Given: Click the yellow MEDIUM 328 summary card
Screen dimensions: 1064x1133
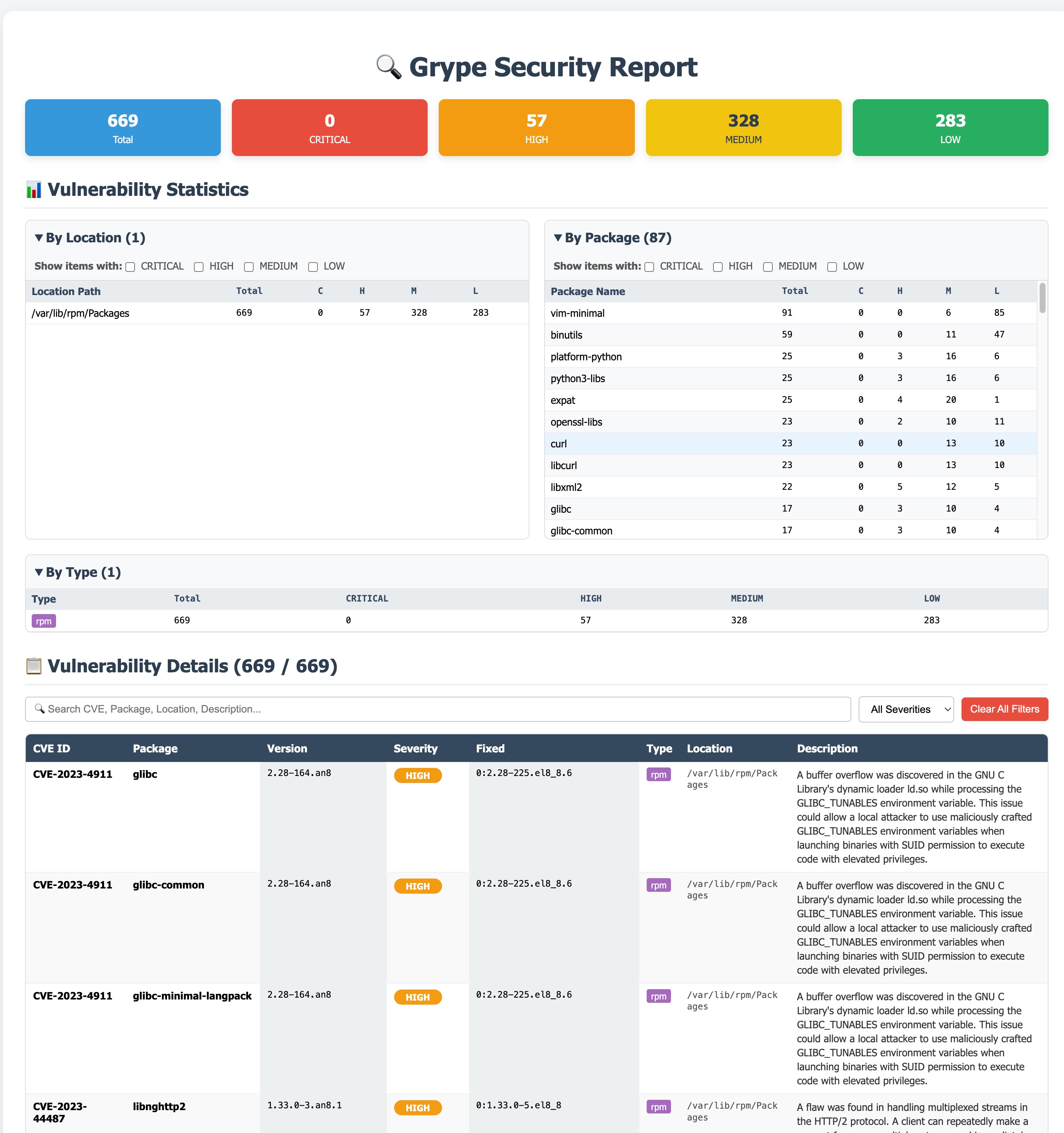Looking at the screenshot, I should coord(743,128).
